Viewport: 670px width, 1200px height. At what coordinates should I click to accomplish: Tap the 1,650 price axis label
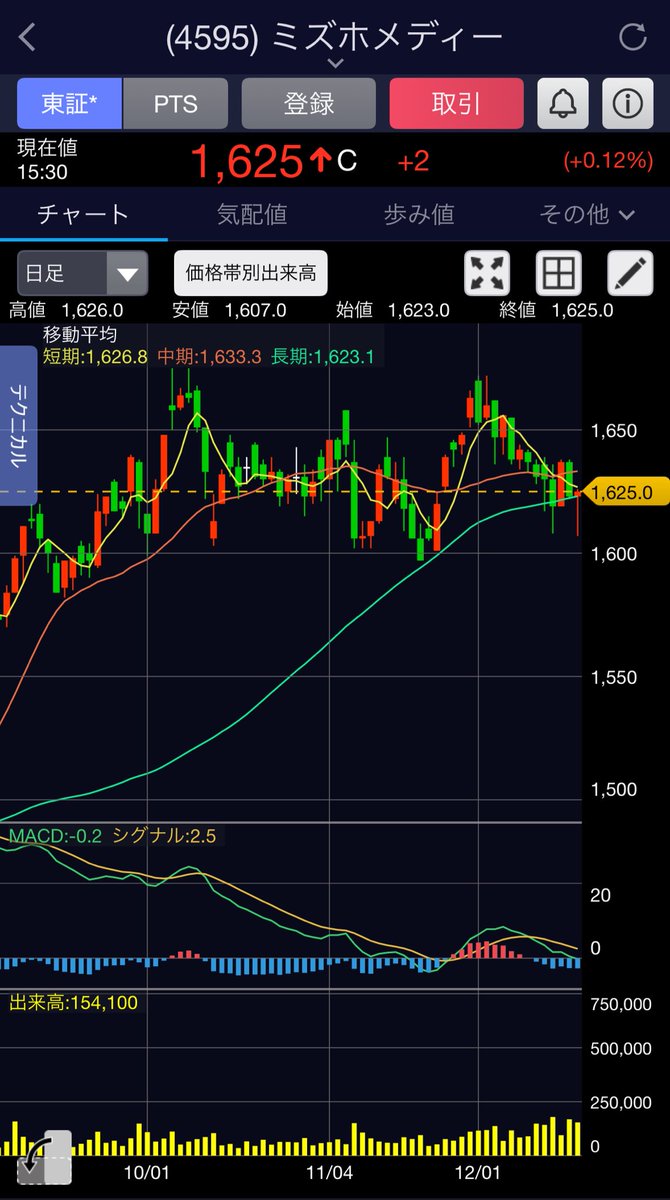(x=615, y=431)
